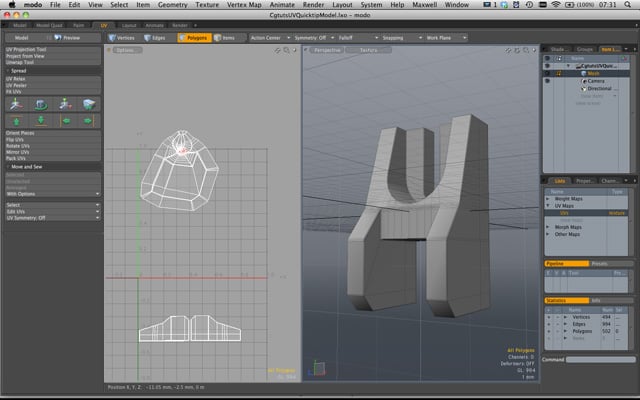The width and height of the screenshot is (640, 400).
Task: Toggle visibility eye for Mesh item
Action: 546,73
